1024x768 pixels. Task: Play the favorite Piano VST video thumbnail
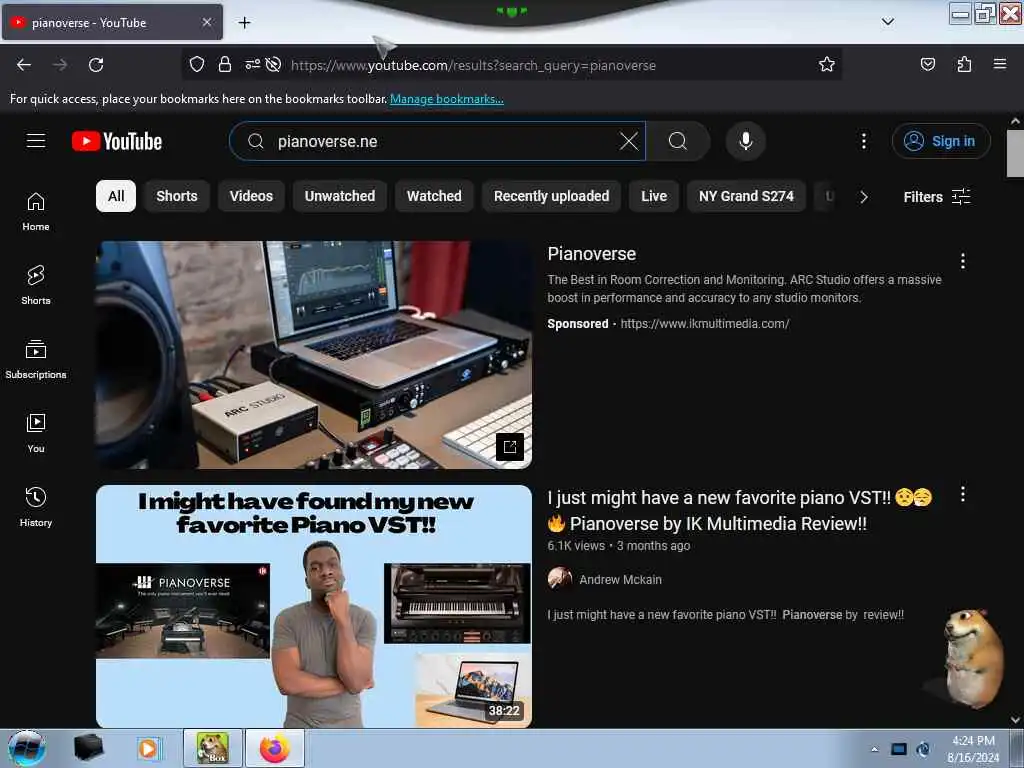coord(314,606)
